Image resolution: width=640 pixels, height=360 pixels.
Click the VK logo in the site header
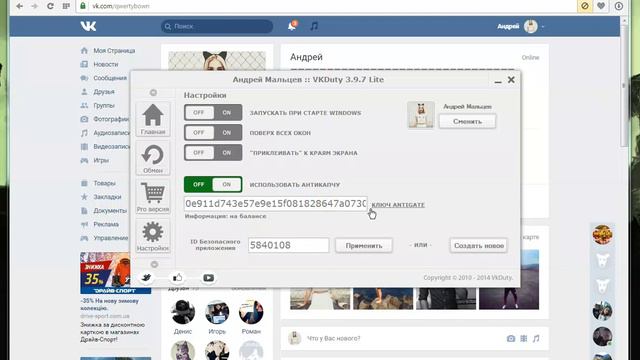[x=88, y=26]
